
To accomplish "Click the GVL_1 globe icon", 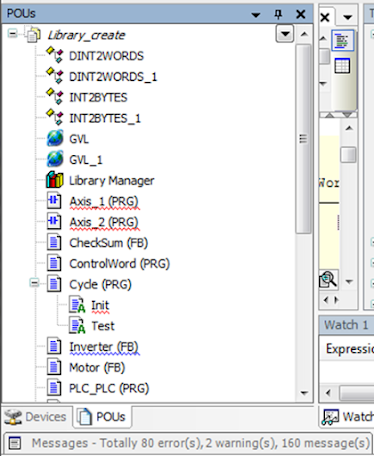I will click(x=55, y=159).
